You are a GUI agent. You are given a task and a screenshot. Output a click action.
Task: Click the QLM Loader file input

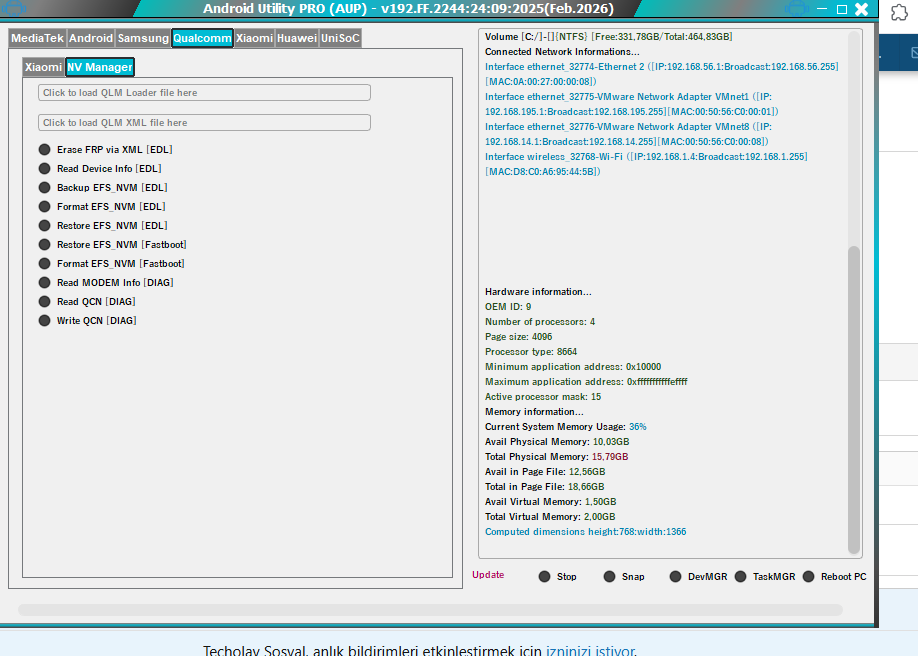click(204, 93)
